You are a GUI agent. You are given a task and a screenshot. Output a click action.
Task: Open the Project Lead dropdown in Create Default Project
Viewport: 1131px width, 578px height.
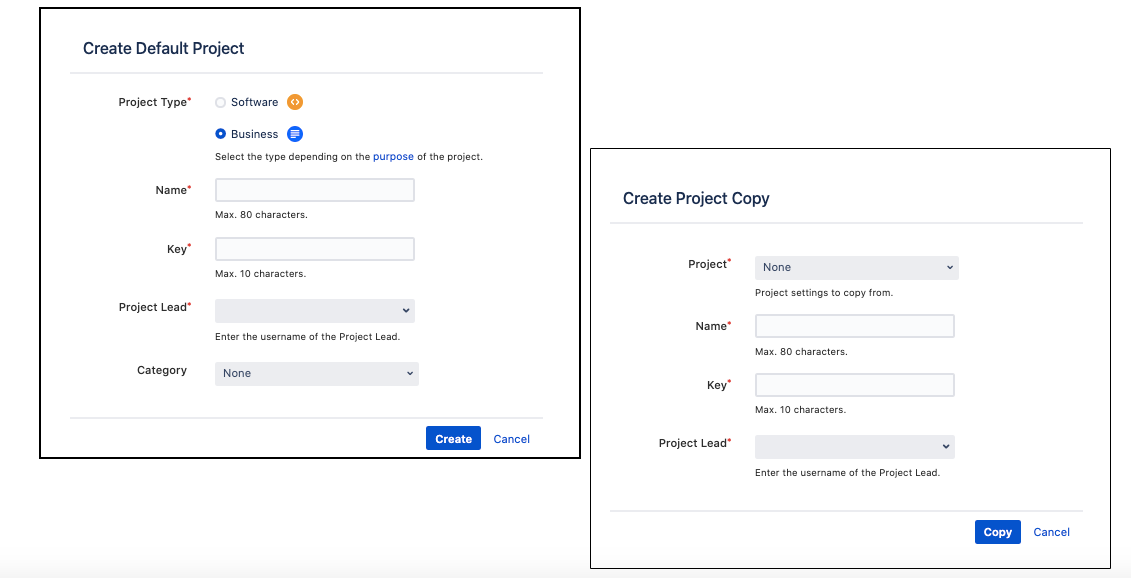pos(314,311)
